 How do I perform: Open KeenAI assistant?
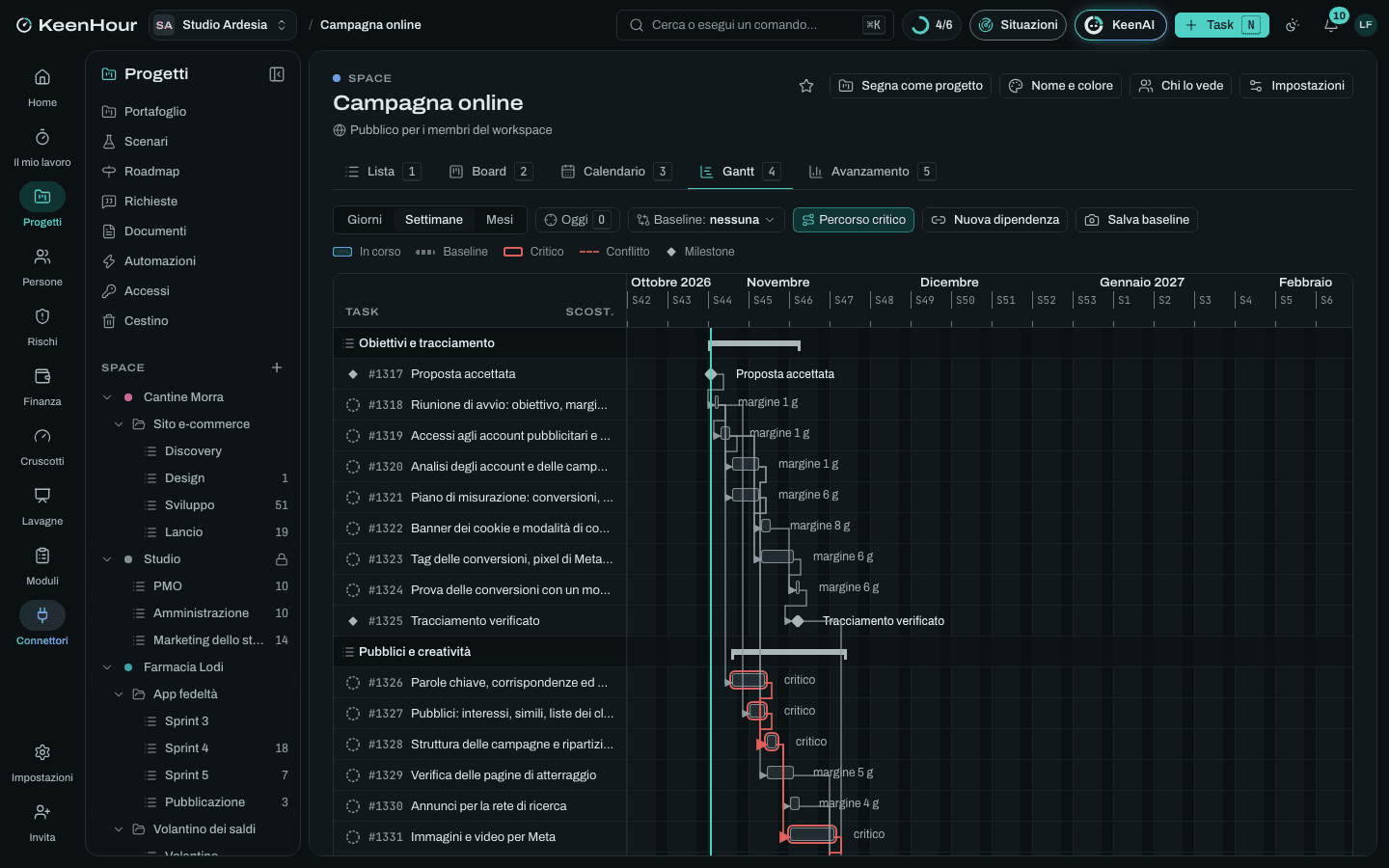(1120, 25)
